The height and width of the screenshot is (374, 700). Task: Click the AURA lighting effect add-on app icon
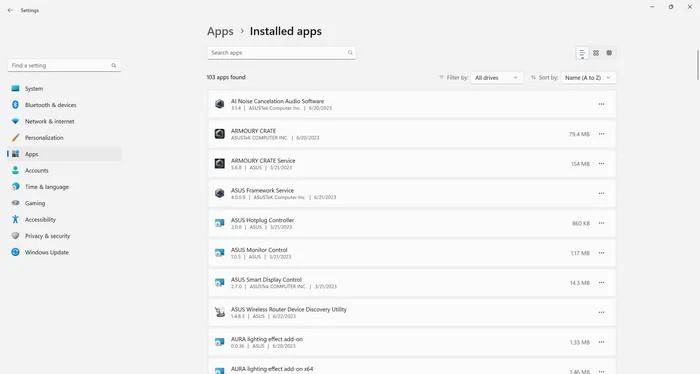220,342
